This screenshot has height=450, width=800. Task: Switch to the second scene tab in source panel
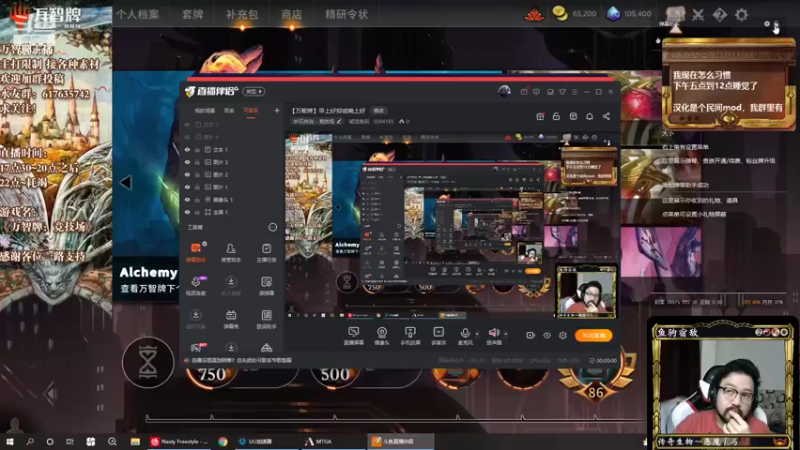tap(229, 110)
